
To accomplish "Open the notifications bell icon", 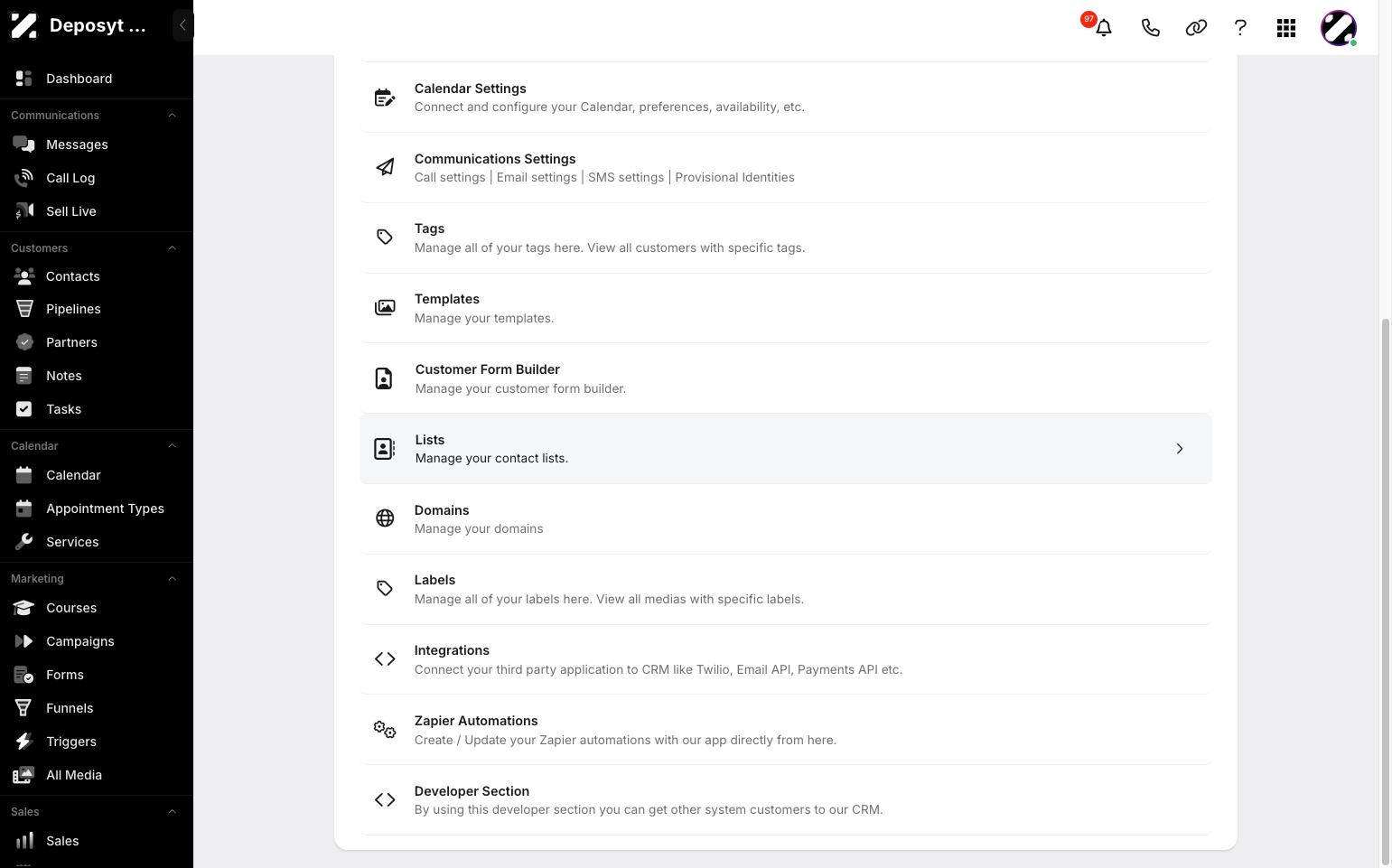I will 1104,28.
